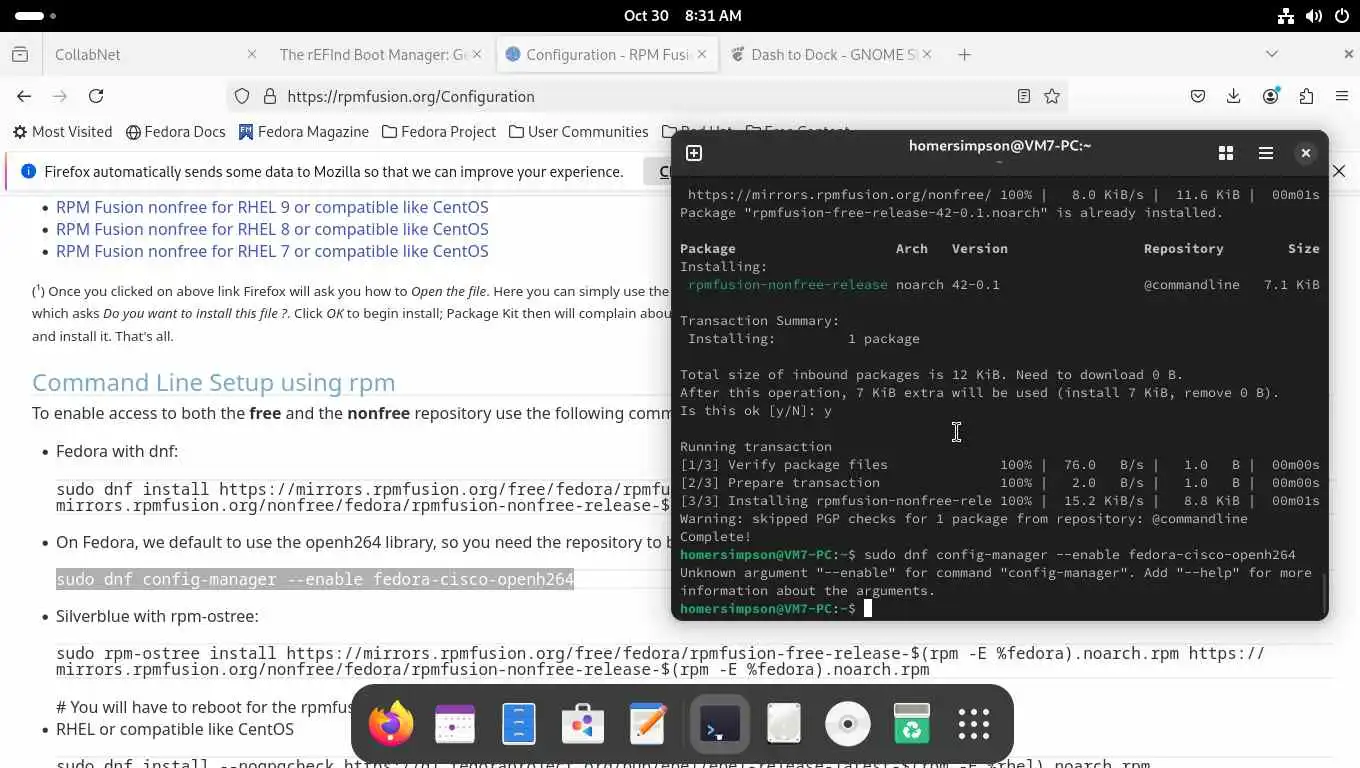Click highlighted config-manager command text

coord(315,579)
